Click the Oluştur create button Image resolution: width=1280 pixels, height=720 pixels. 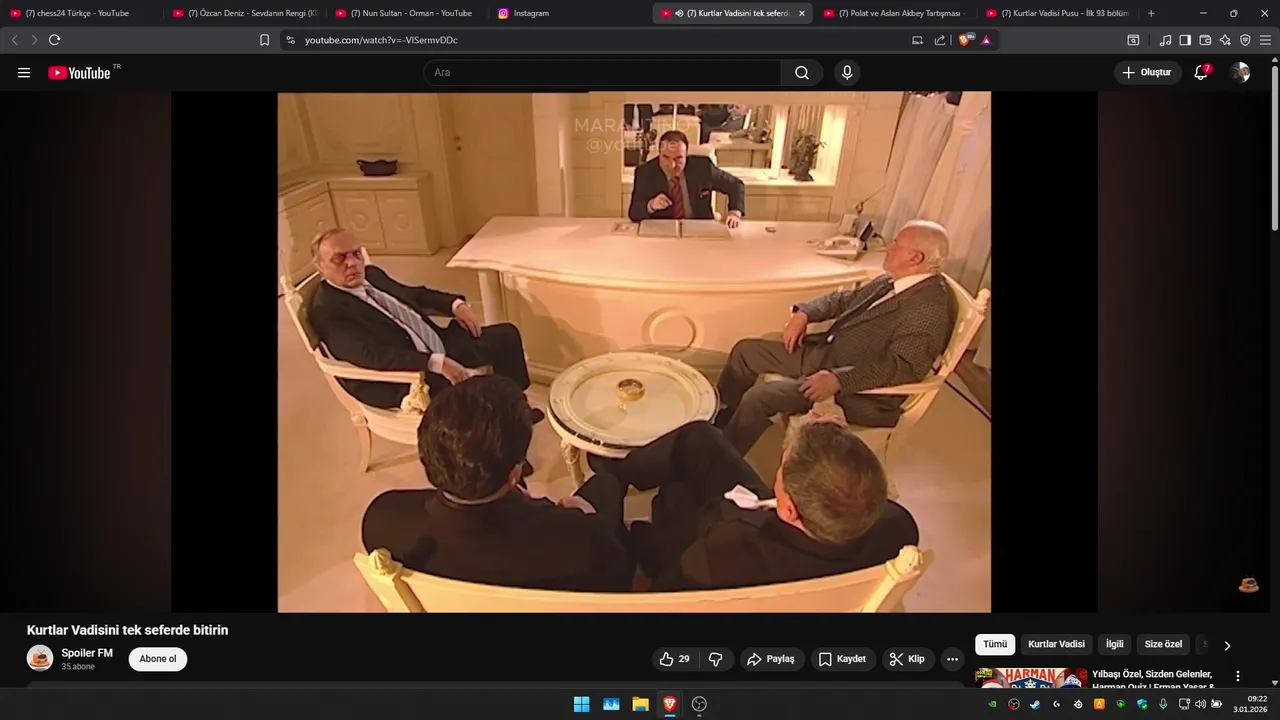[1147, 72]
